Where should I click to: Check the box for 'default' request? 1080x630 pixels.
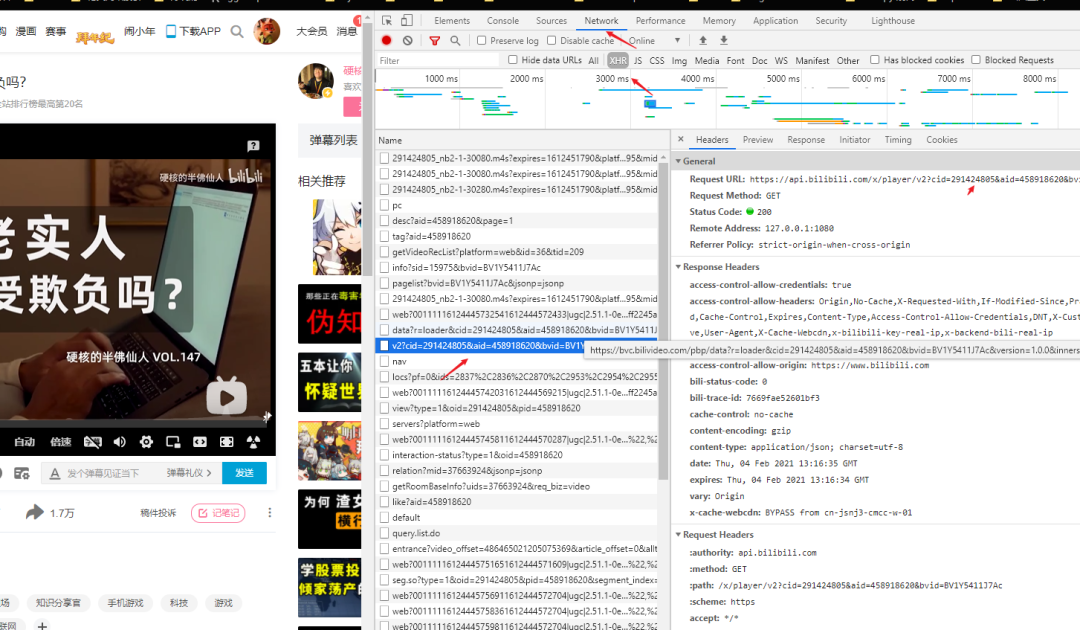point(384,518)
